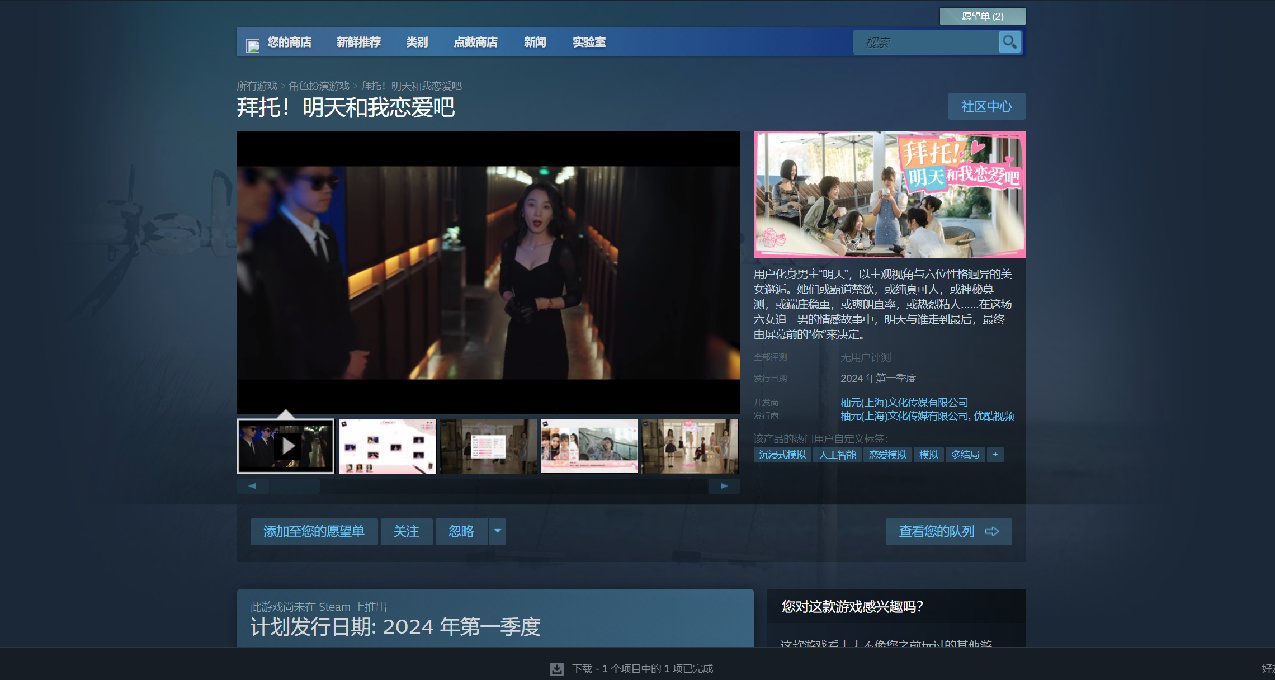
Task: Click the developer company link
Action: (904, 402)
